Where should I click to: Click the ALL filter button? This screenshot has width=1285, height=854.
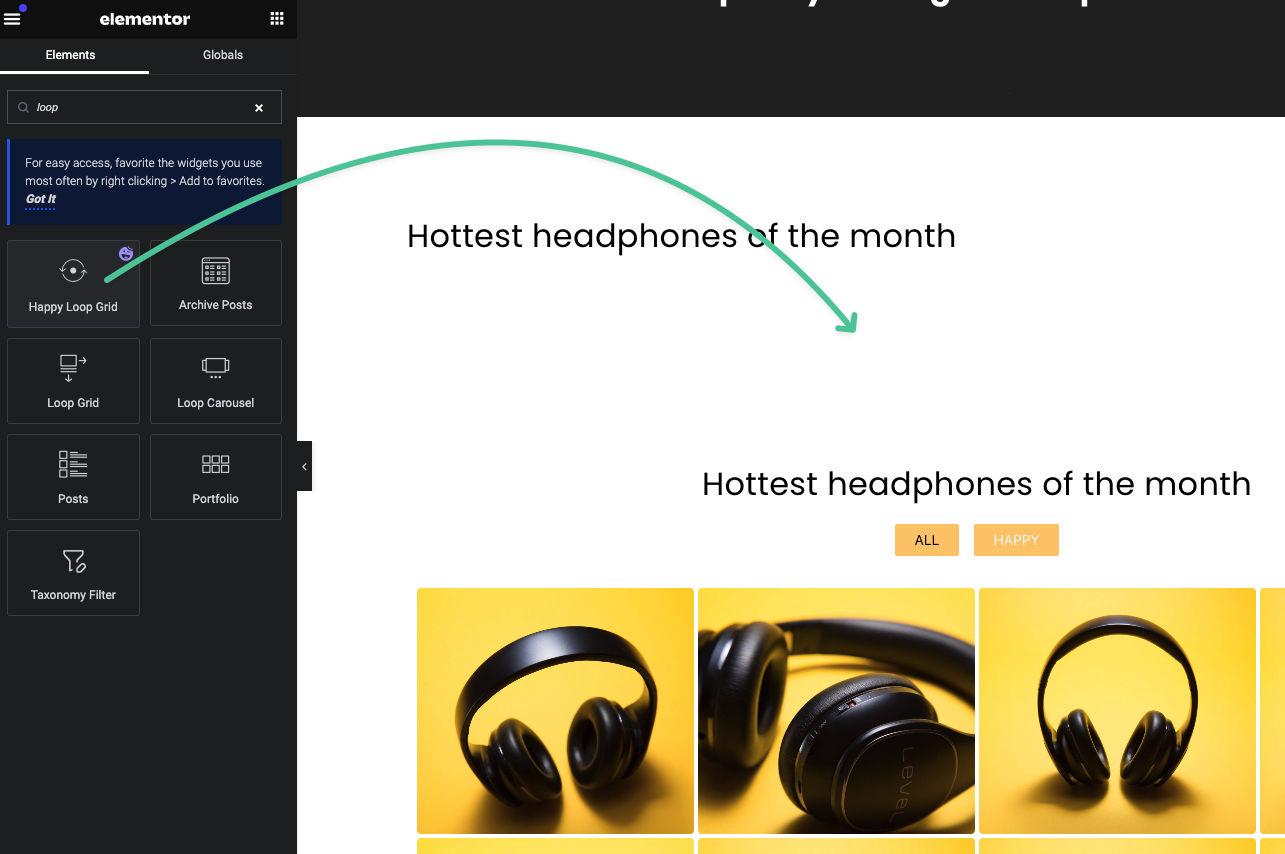926,539
